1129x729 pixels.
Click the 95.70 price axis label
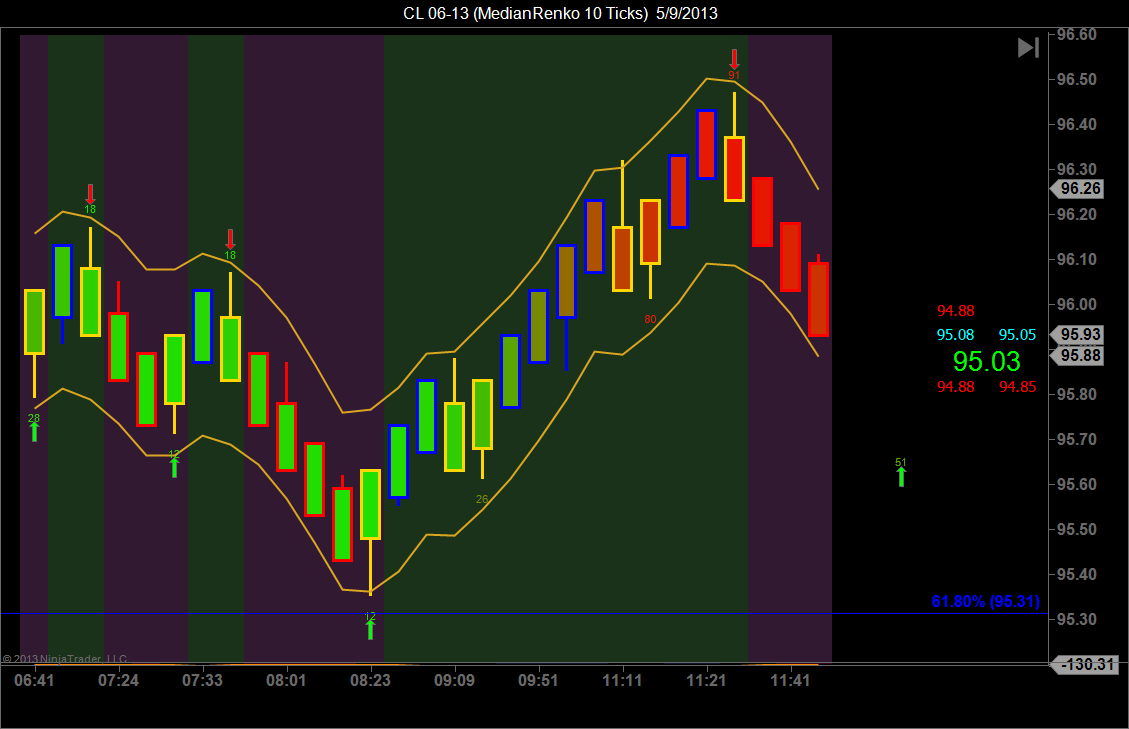coord(1076,439)
